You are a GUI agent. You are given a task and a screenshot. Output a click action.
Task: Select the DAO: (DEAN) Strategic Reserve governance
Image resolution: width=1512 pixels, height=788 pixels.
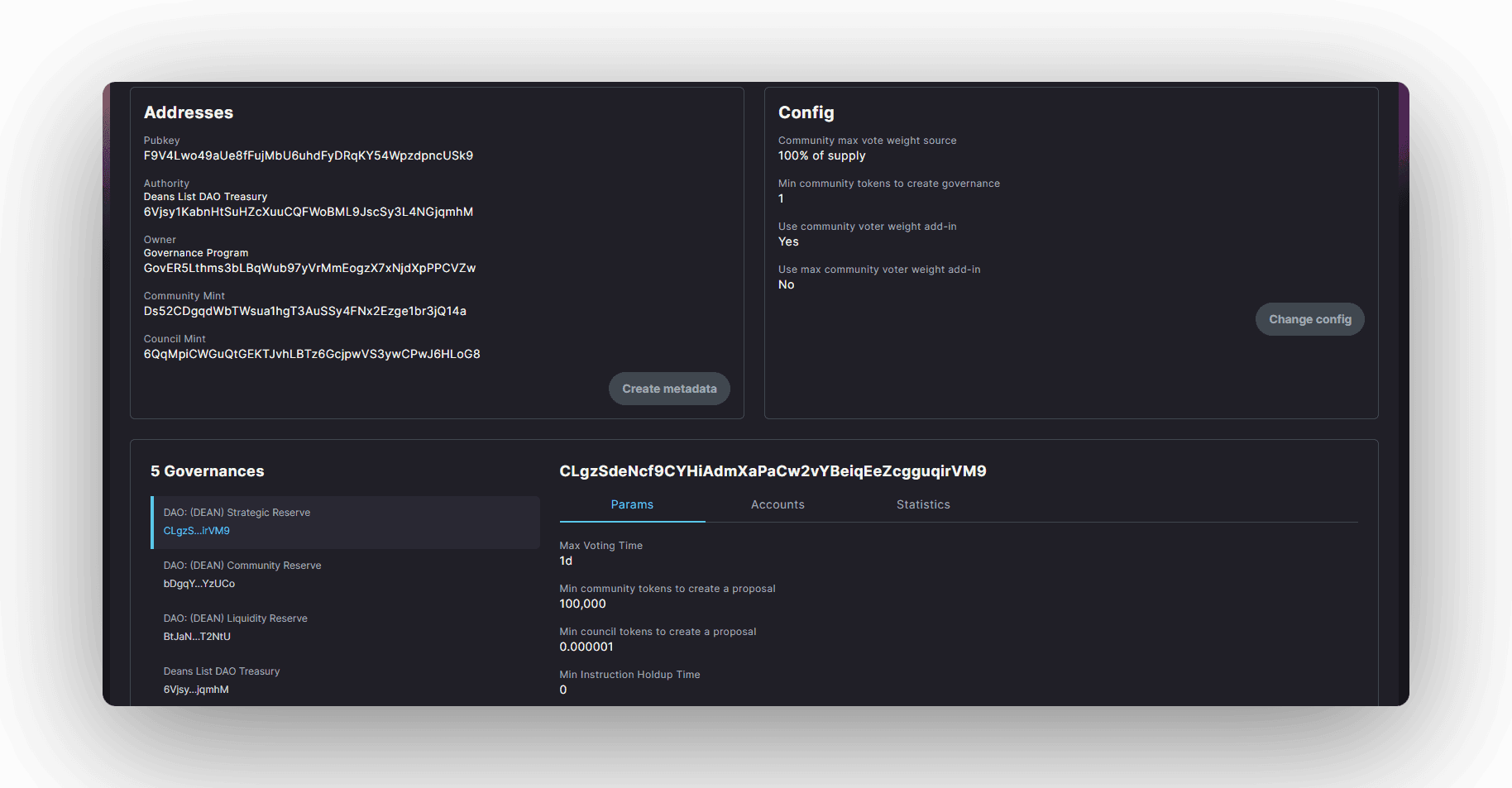point(345,522)
